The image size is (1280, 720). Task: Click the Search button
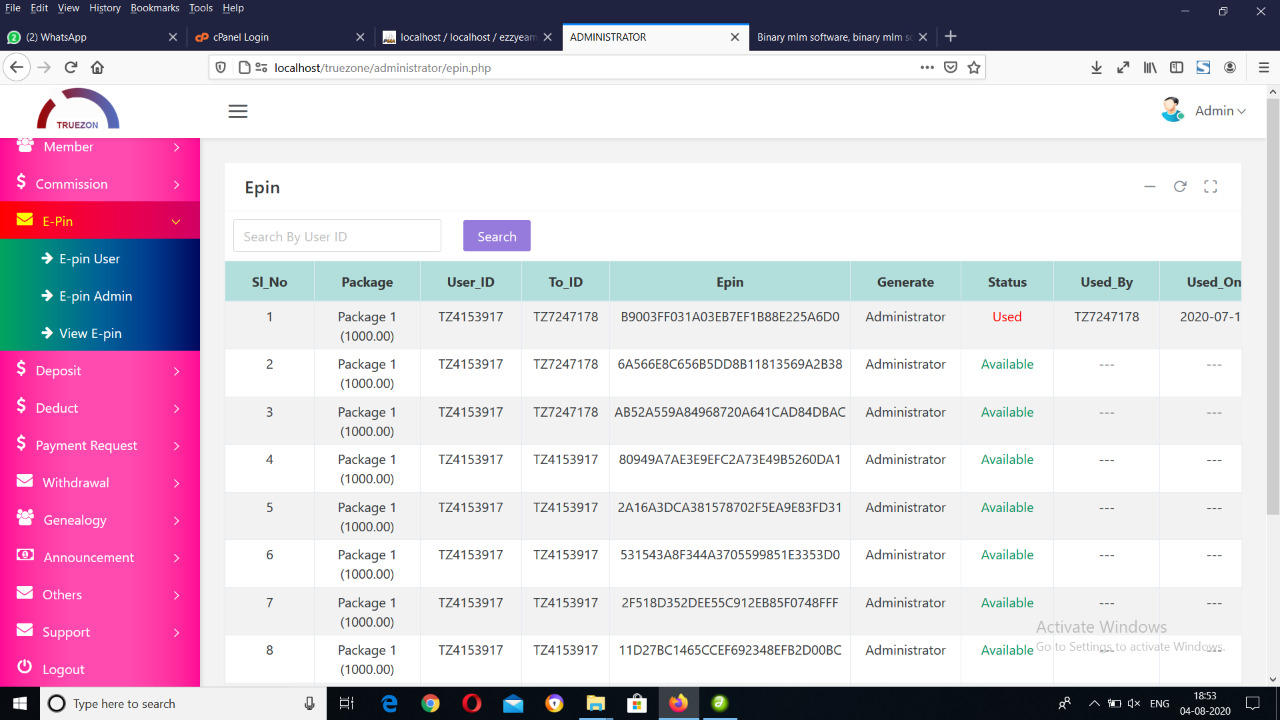[497, 236]
